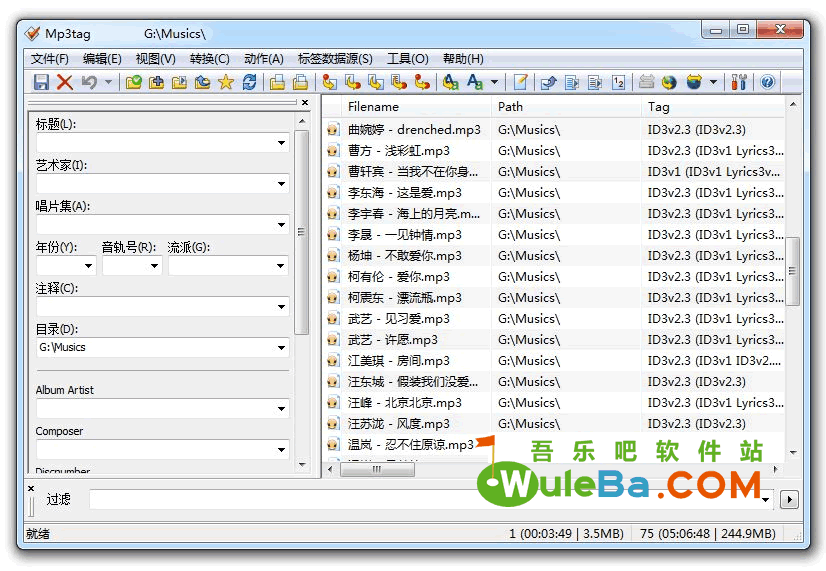Image resolution: width=826 pixels, height=571 pixels.
Task: Click the Save tag floppy disk icon
Action: tap(41, 82)
